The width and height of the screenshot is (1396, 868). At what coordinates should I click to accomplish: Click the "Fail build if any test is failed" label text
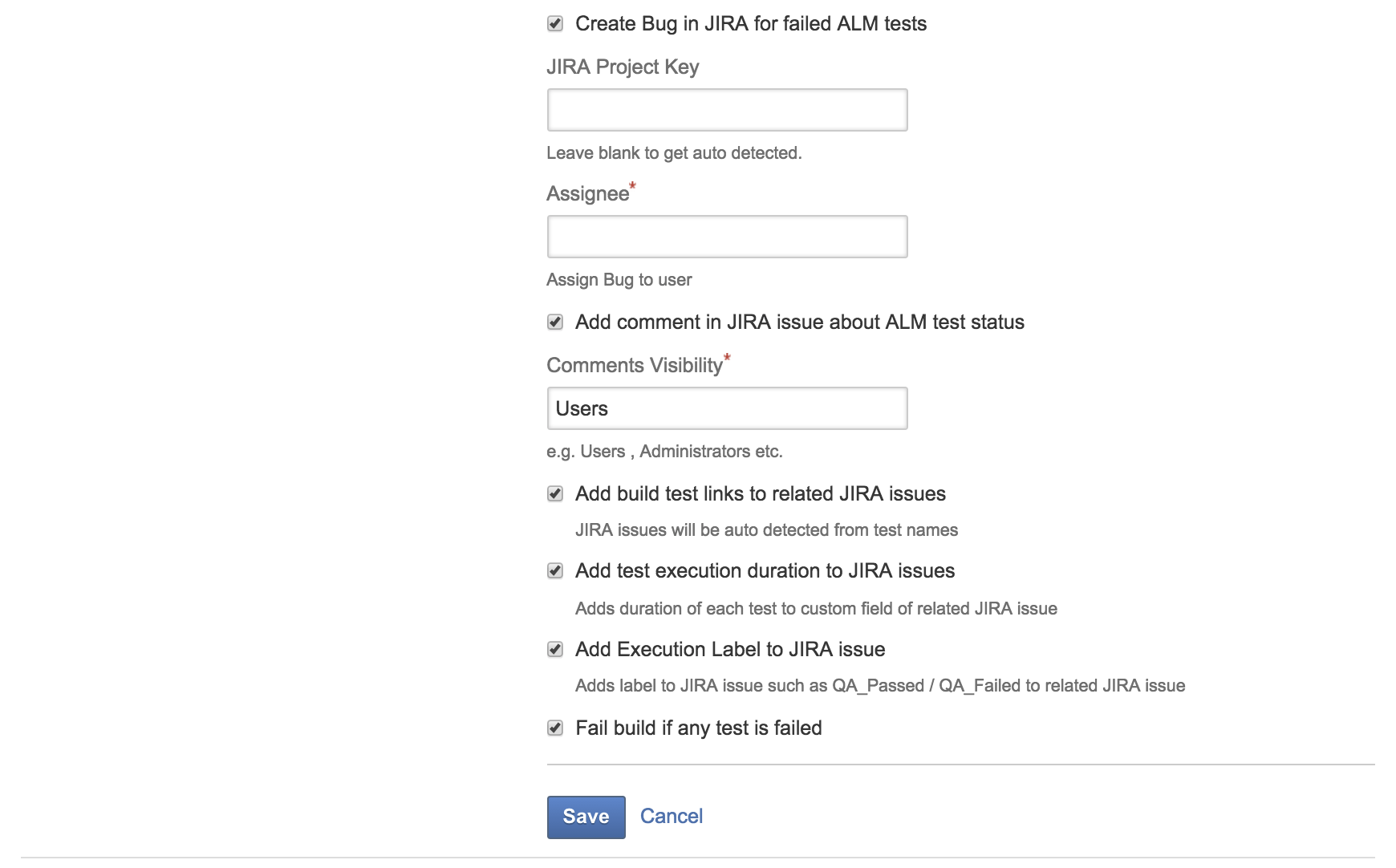(698, 728)
